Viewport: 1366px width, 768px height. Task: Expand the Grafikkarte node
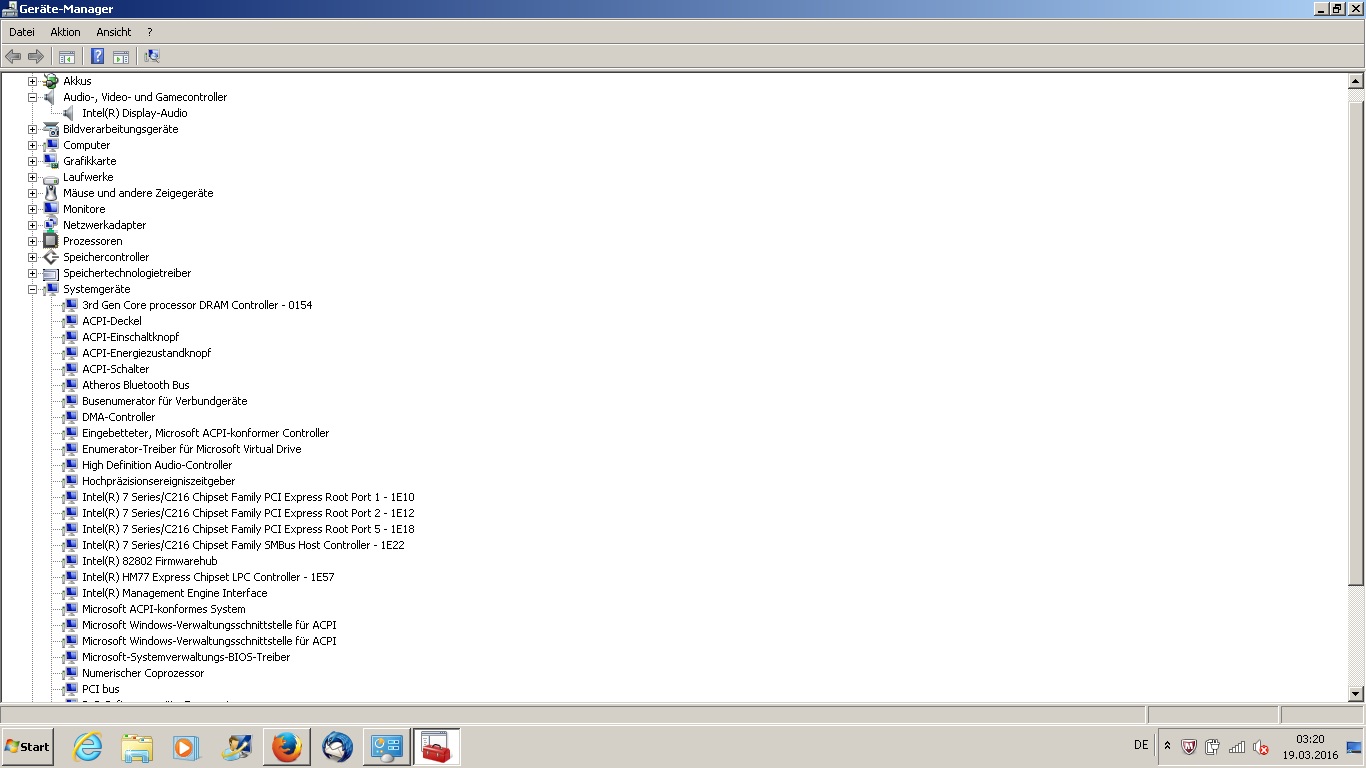(x=32, y=161)
